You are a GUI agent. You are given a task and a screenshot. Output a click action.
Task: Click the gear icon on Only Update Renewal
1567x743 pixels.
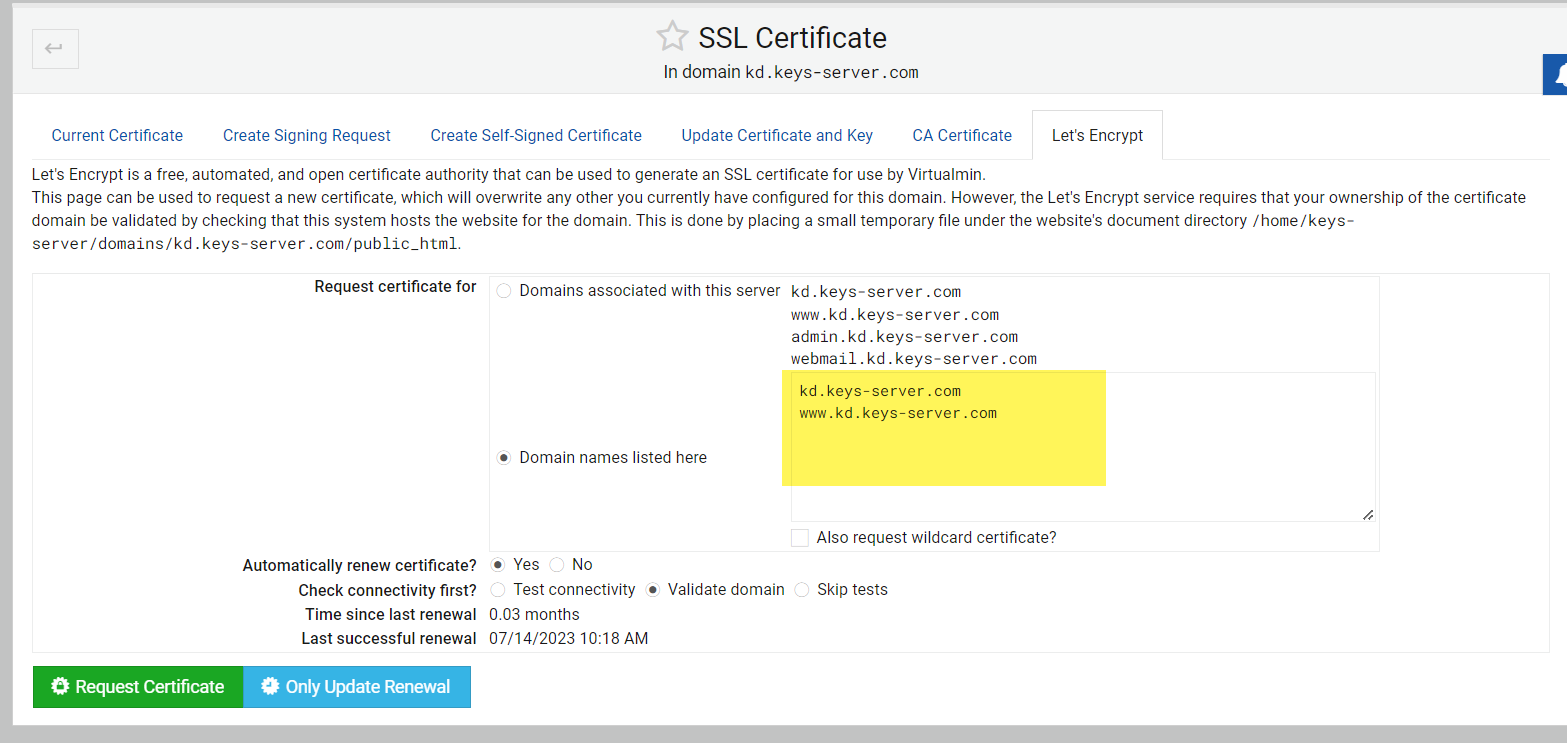(x=270, y=687)
